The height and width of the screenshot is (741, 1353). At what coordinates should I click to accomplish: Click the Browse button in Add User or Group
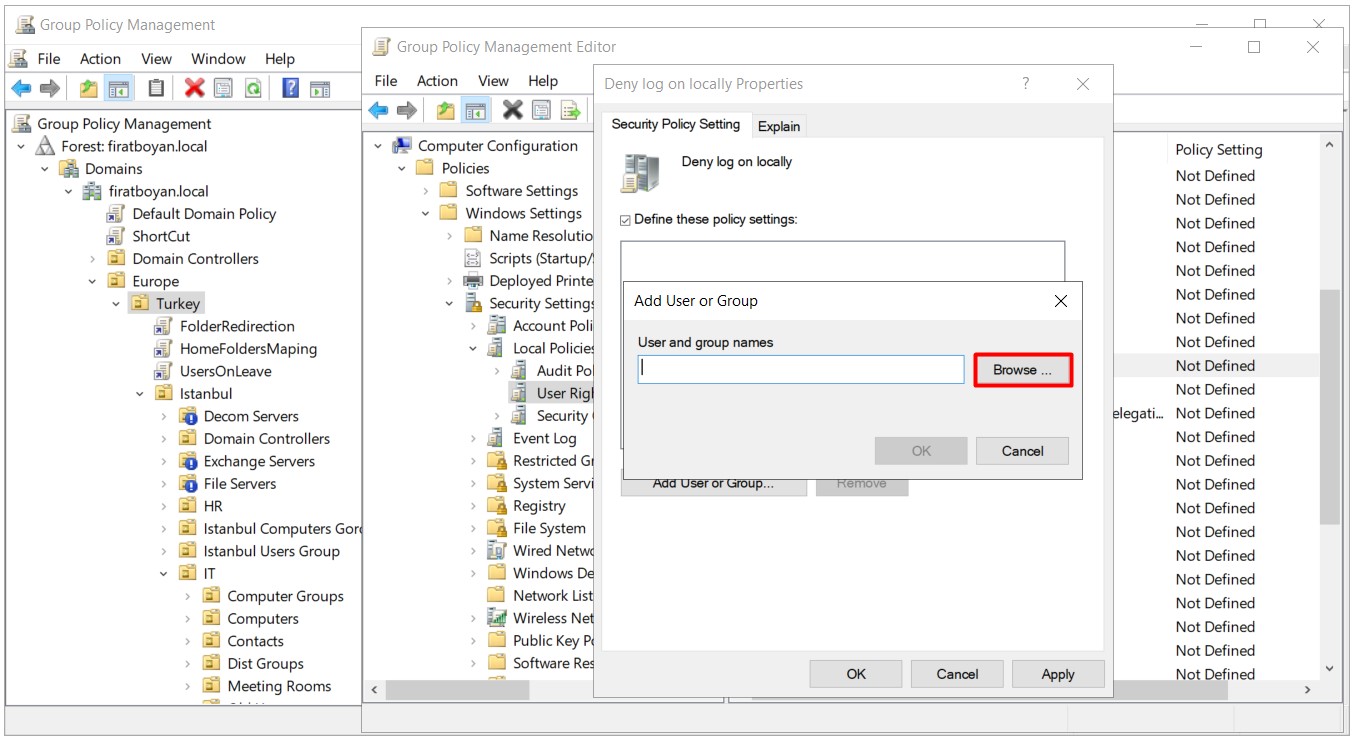coord(1022,370)
